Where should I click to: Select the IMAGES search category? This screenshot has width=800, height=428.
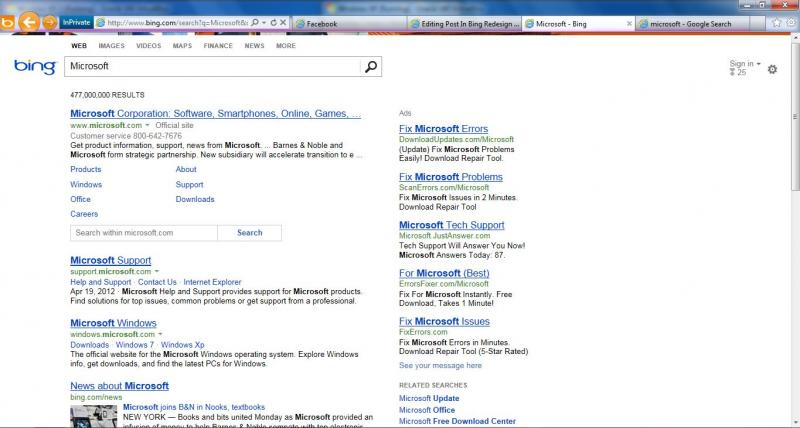(x=111, y=46)
